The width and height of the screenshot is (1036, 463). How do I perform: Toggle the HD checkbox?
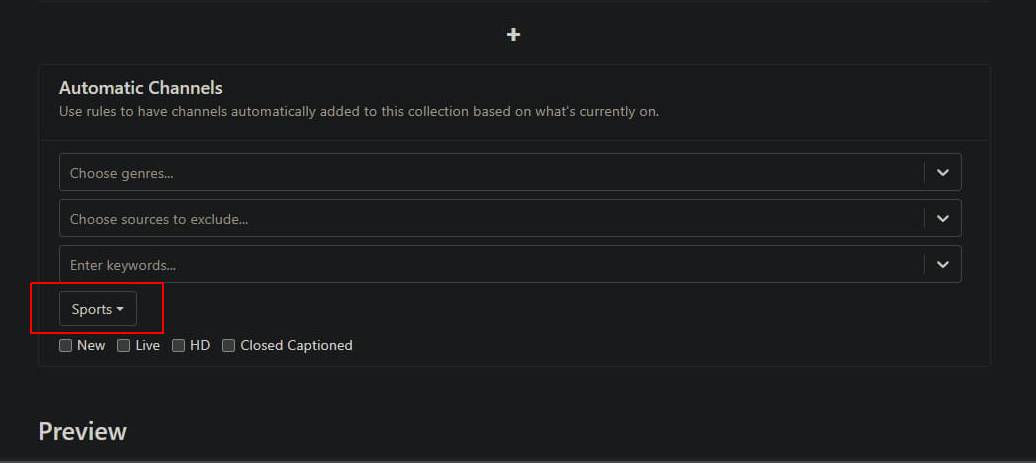pyautogui.click(x=179, y=346)
